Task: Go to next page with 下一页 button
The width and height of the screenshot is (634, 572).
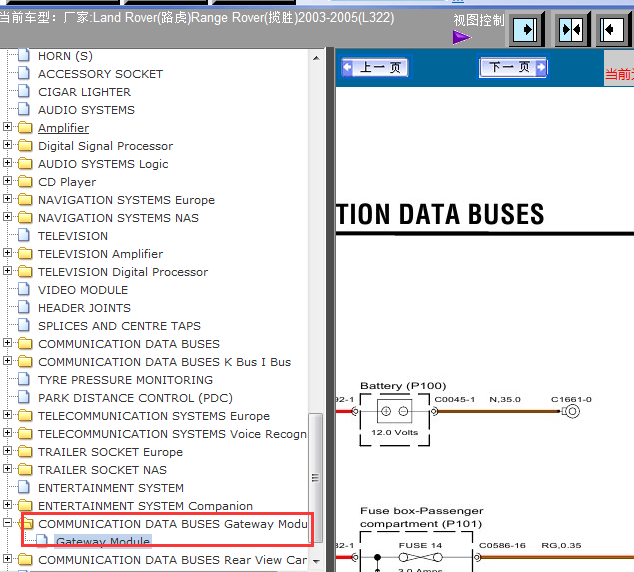Action: 513,67
